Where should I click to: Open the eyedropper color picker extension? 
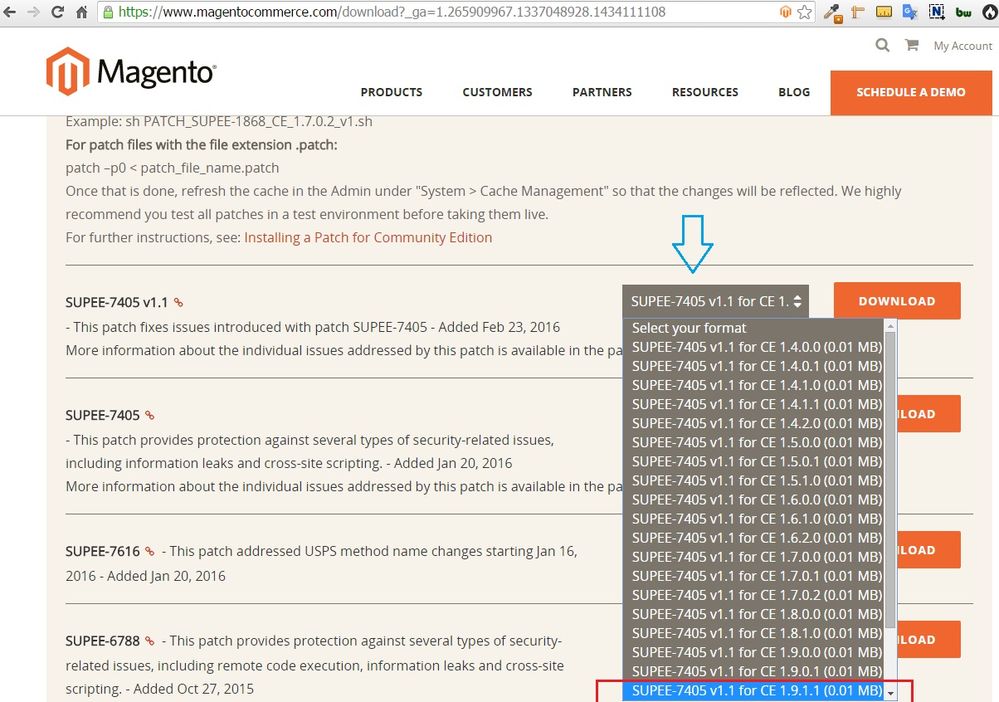833,12
